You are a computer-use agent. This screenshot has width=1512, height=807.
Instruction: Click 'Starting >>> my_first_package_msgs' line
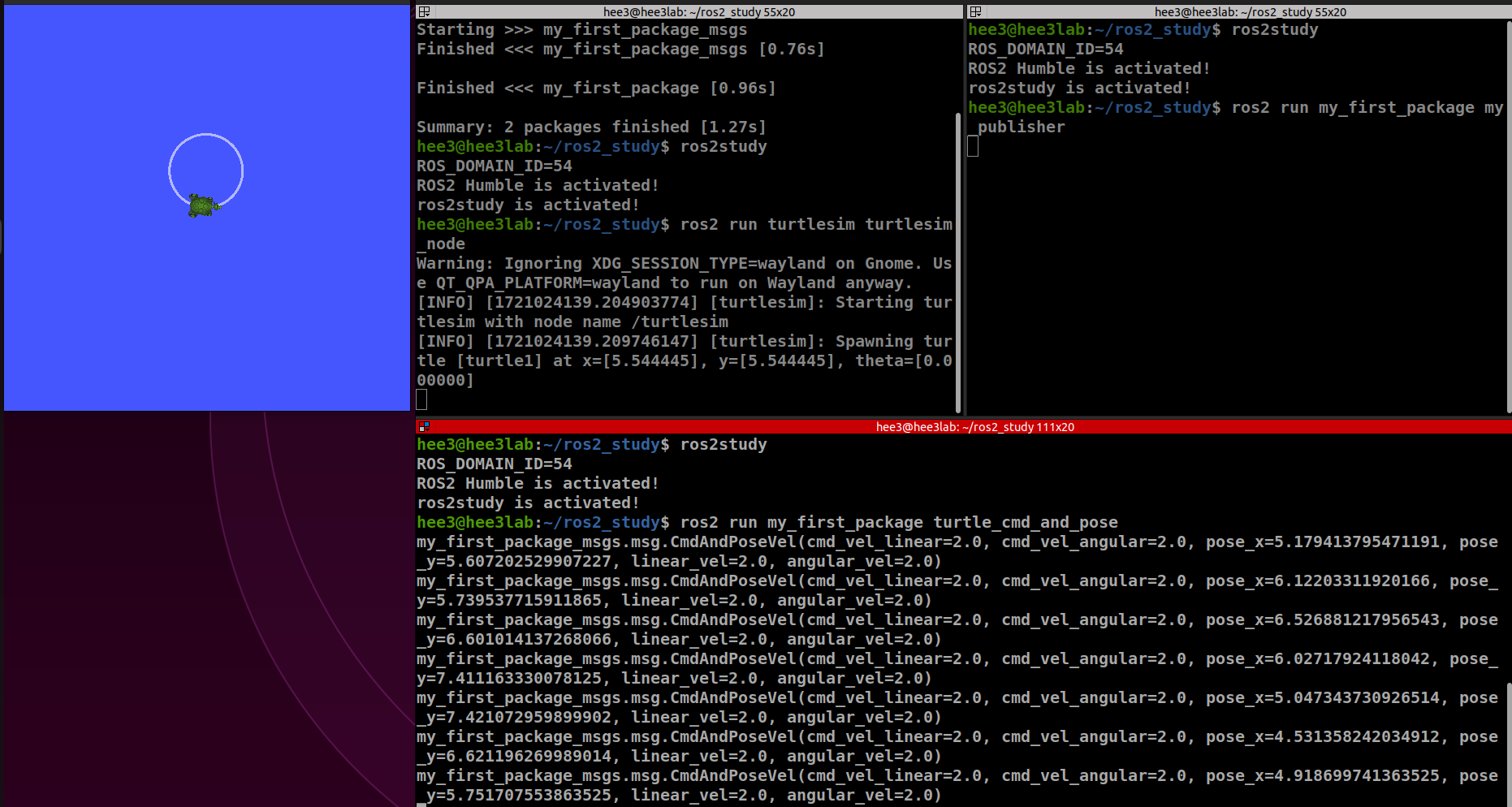[x=581, y=29]
